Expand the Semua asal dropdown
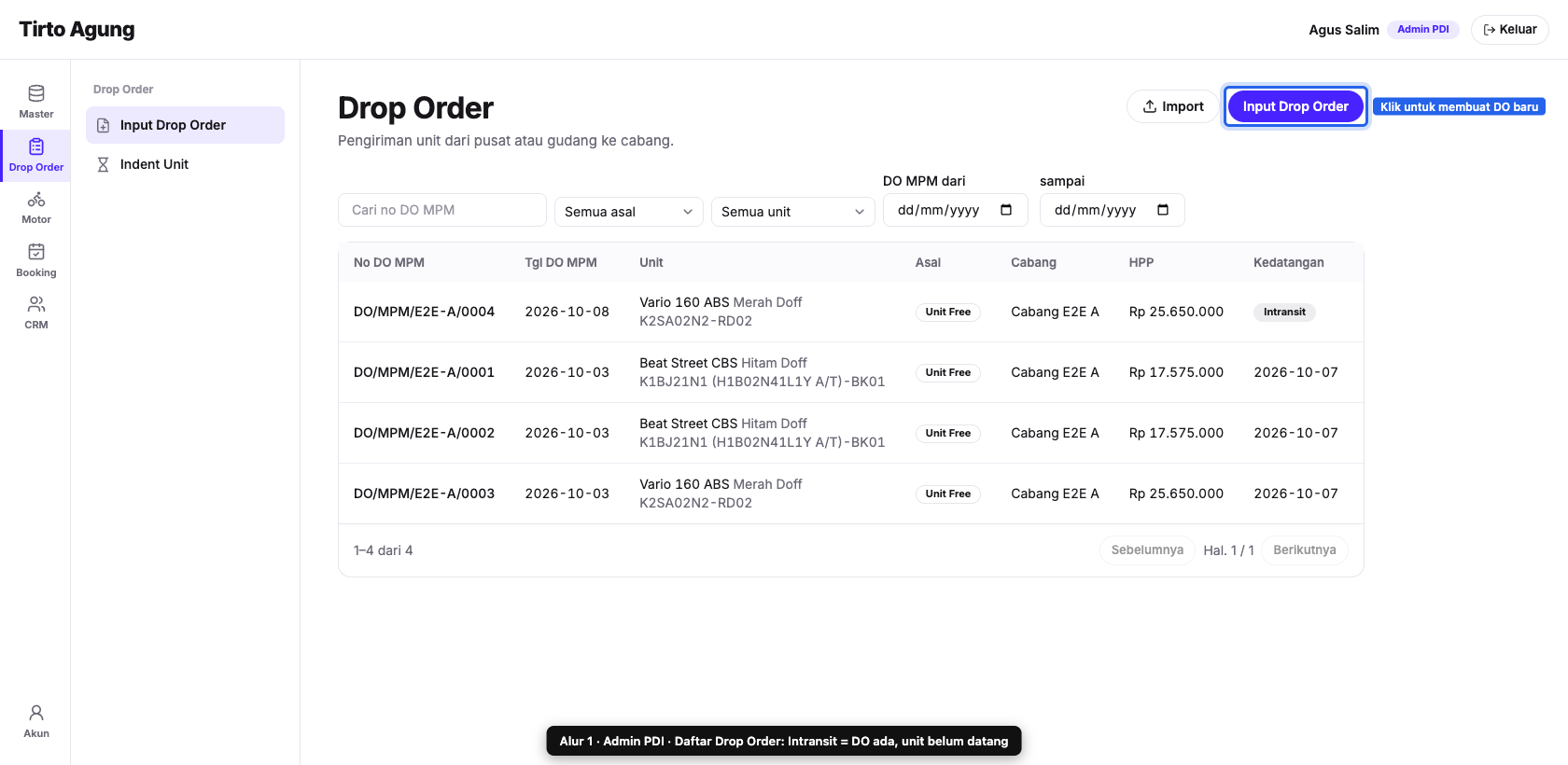This screenshot has height=765, width=1568. pos(629,212)
